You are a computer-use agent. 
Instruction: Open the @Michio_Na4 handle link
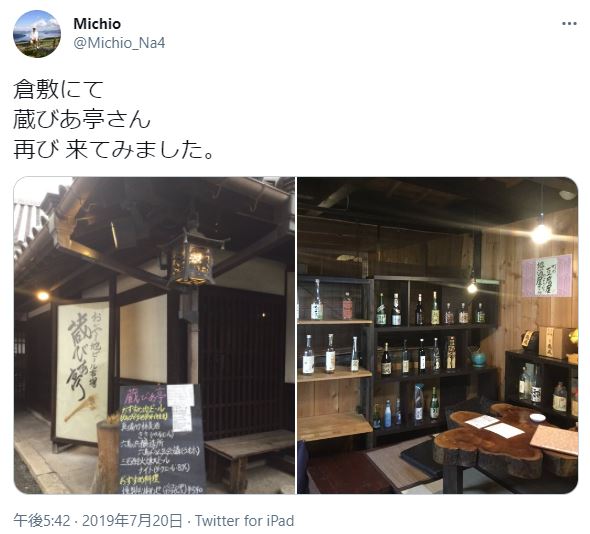click(x=119, y=43)
